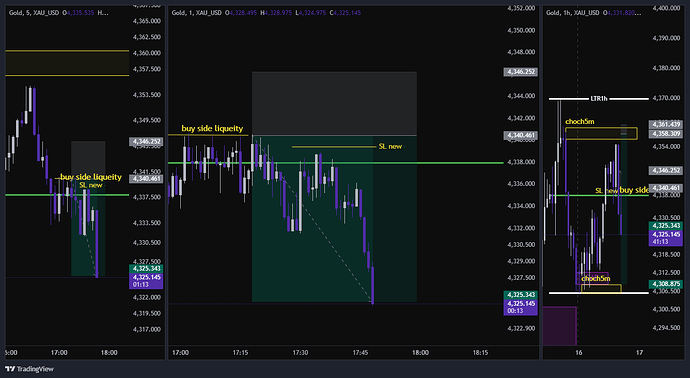
Task: Click the 17:15 mark on 1-minute time axis
Action: (x=240, y=352)
